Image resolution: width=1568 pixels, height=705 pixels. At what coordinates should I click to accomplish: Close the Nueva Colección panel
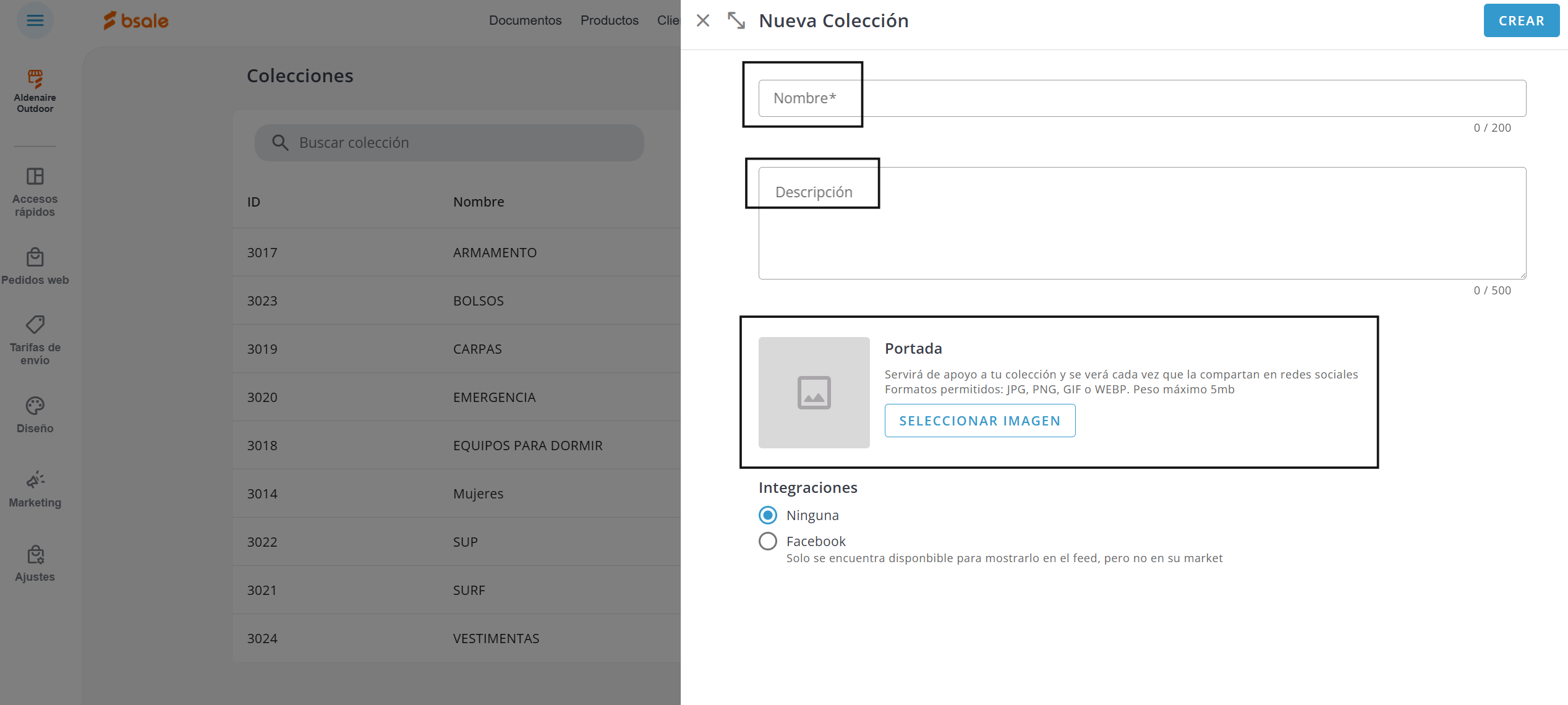[x=703, y=20]
